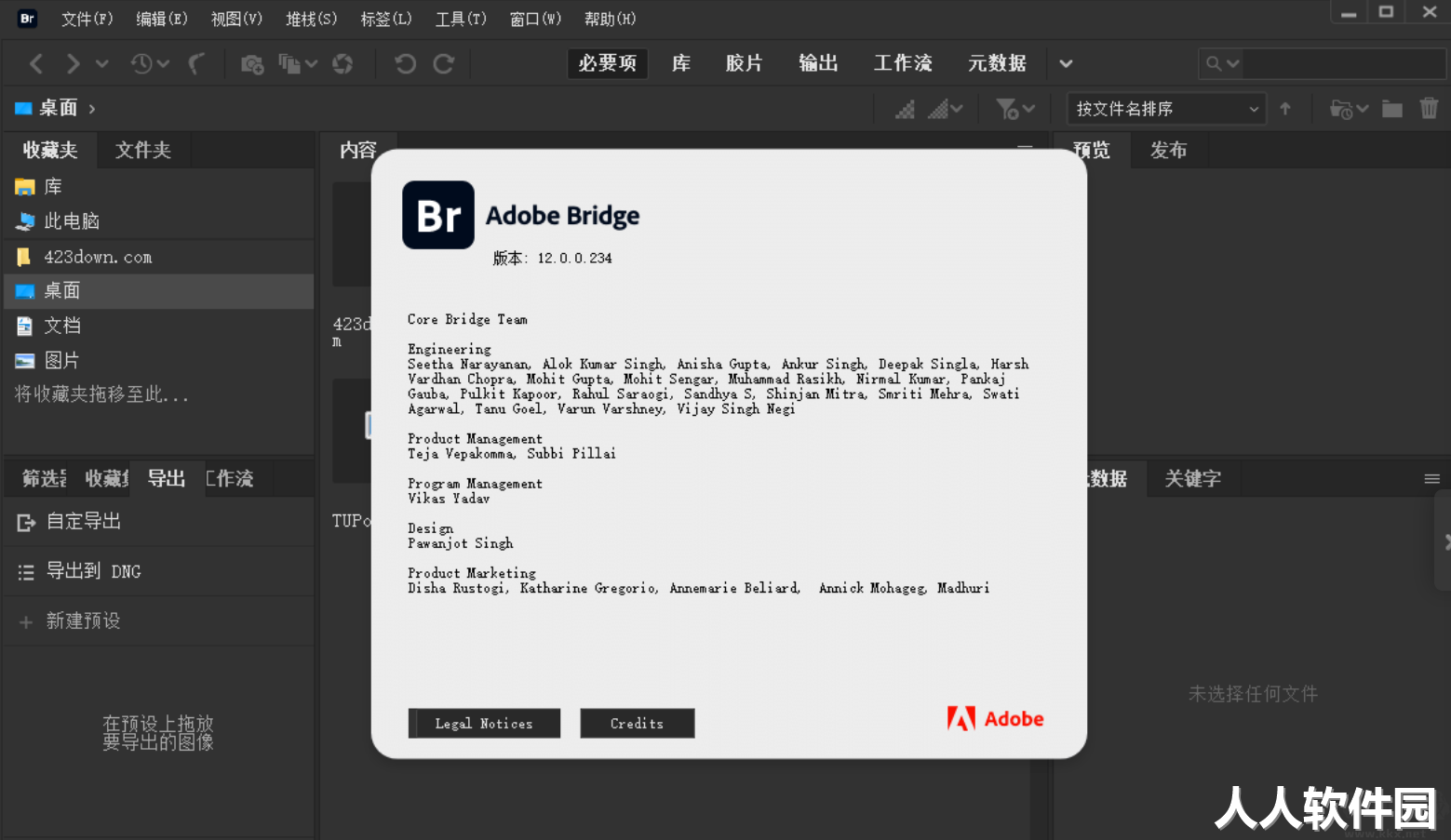Click the boomerang return icon
Image resolution: width=1451 pixels, height=840 pixels.
point(196,63)
